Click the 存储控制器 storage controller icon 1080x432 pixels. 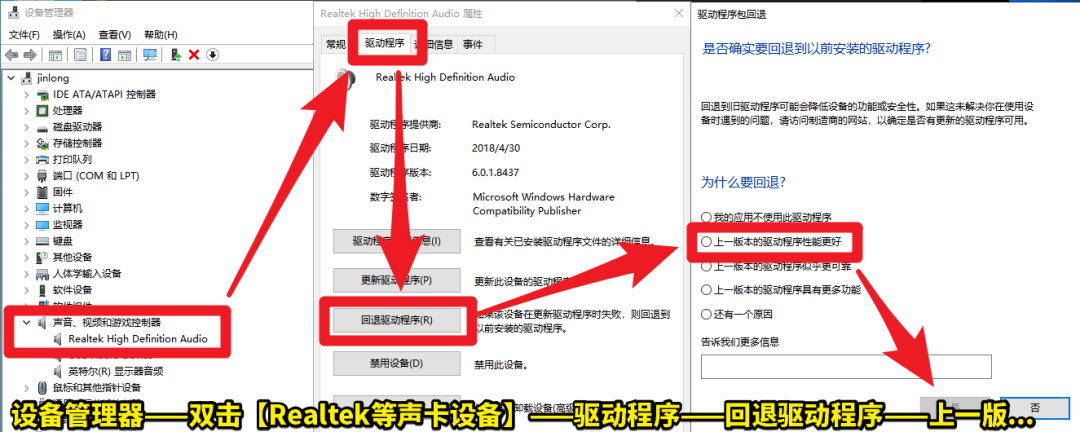(42, 143)
